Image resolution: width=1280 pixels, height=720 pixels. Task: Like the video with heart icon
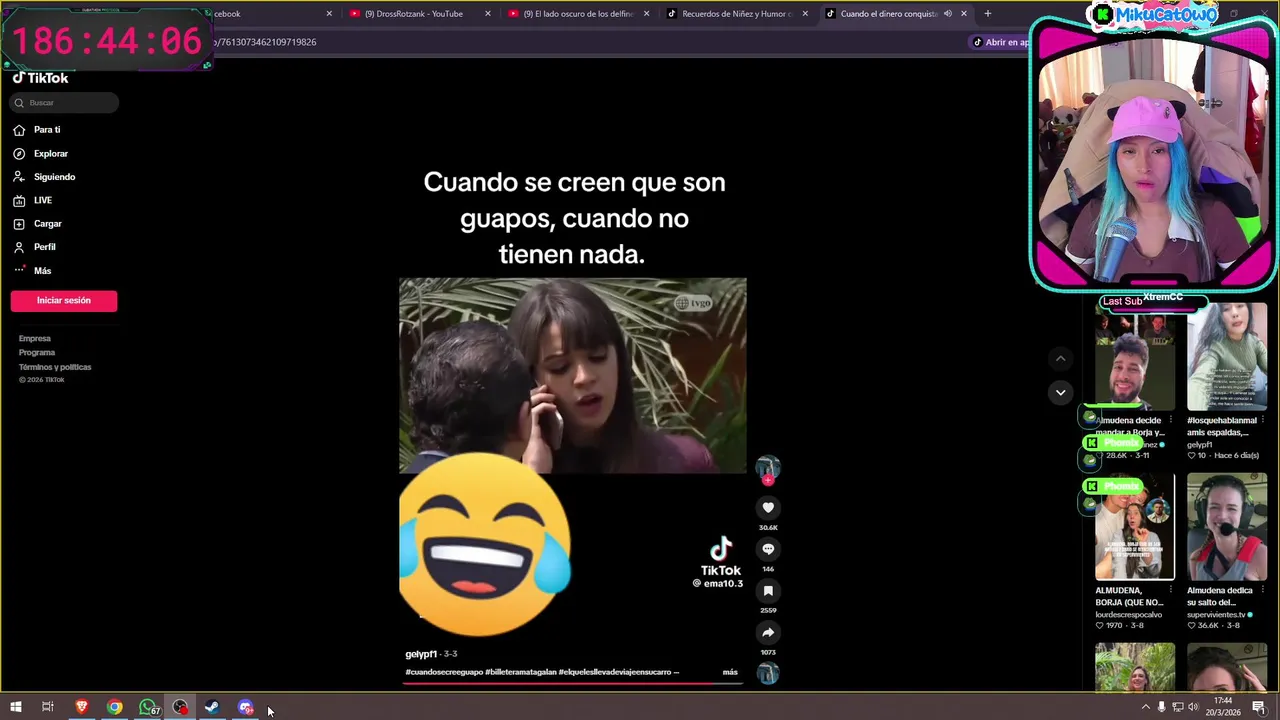tap(768, 508)
